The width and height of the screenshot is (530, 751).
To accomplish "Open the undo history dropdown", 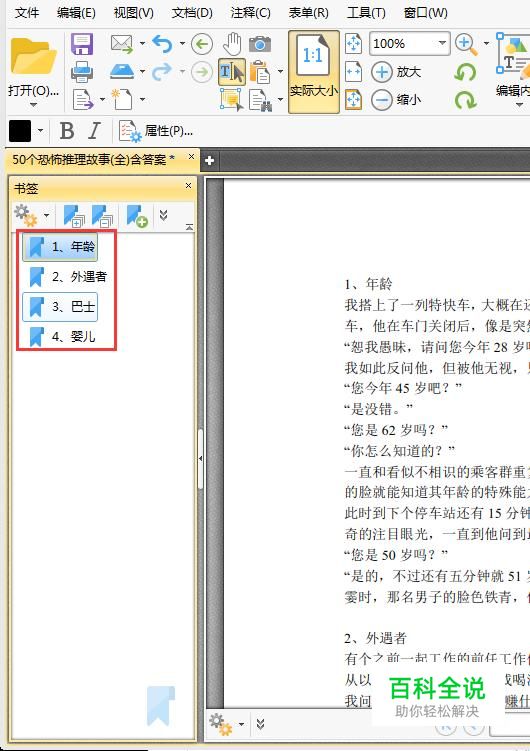I will coord(182,44).
